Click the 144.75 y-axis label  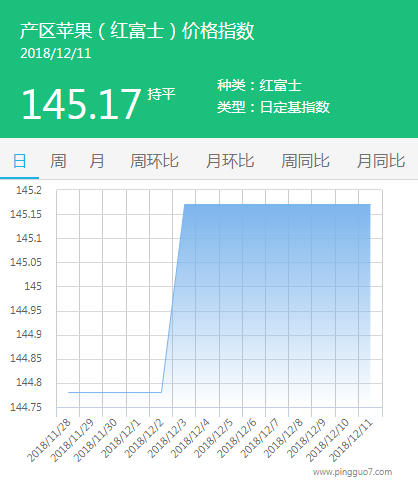(26, 407)
